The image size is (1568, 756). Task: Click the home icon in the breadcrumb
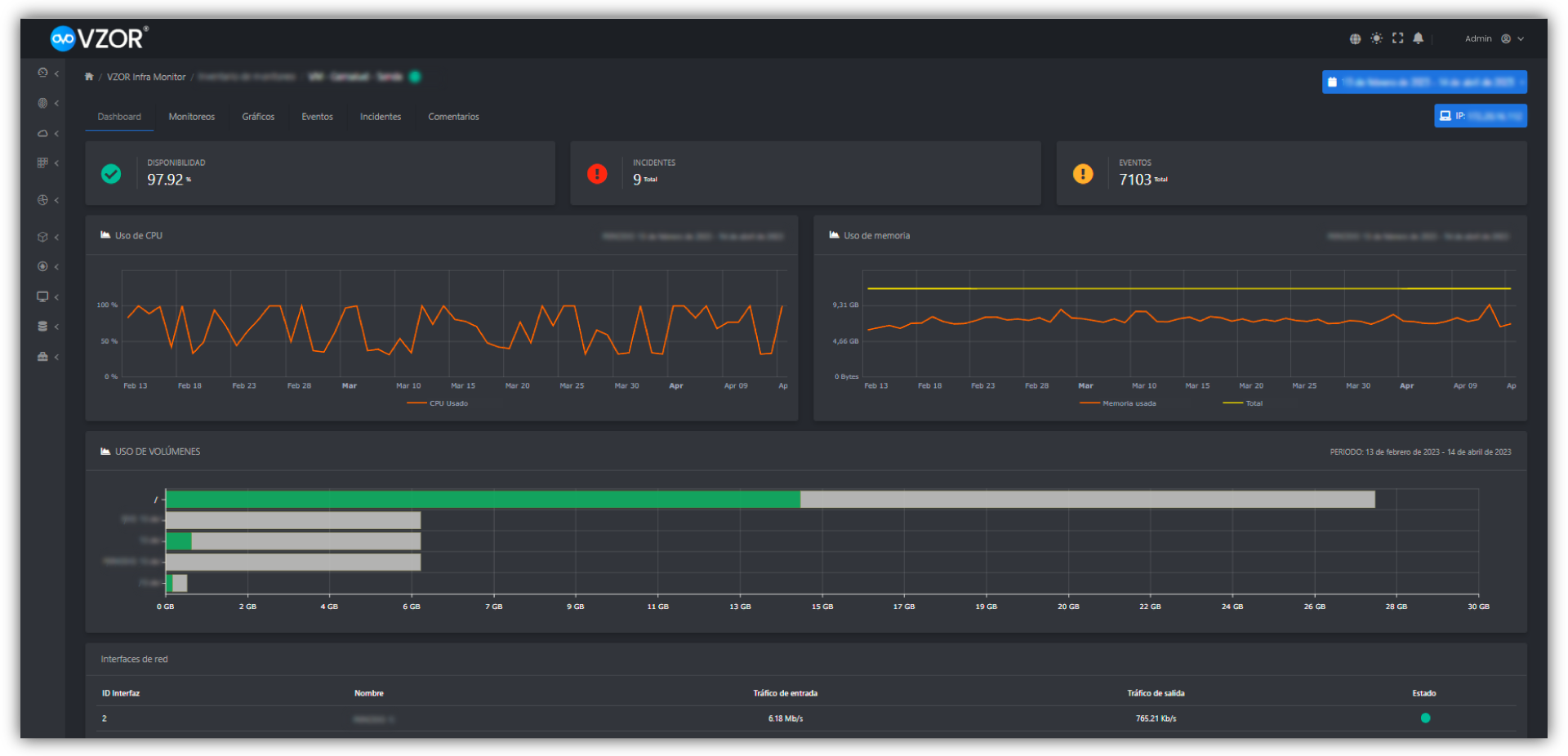point(88,76)
